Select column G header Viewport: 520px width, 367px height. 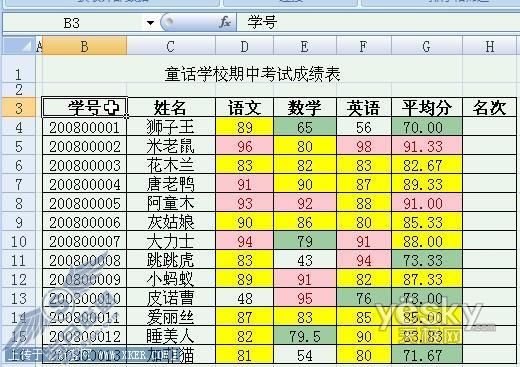pos(427,46)
